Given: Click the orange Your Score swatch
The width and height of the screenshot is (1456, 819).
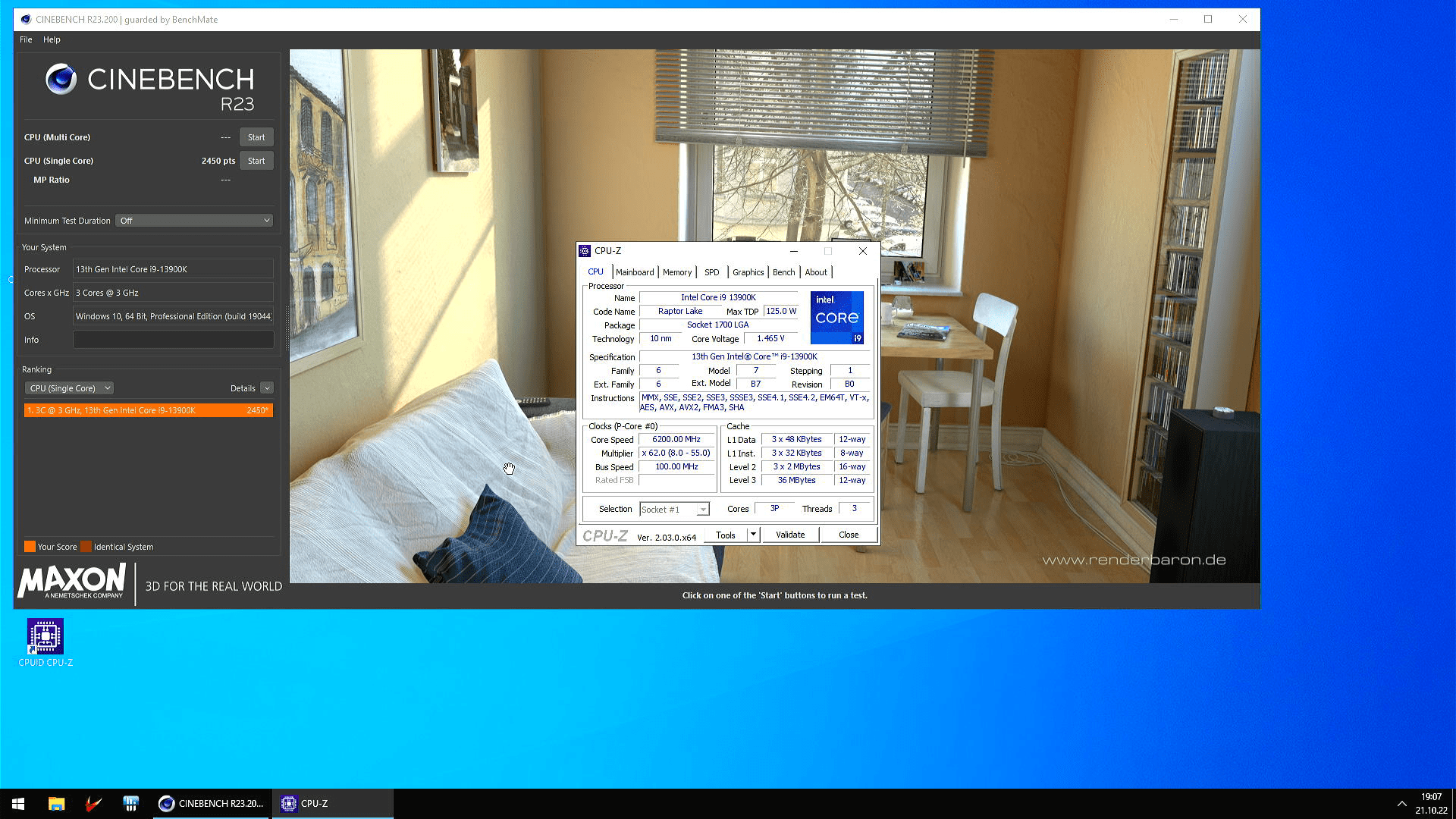Looking at the screenshot, I should [x=30, y=547].
